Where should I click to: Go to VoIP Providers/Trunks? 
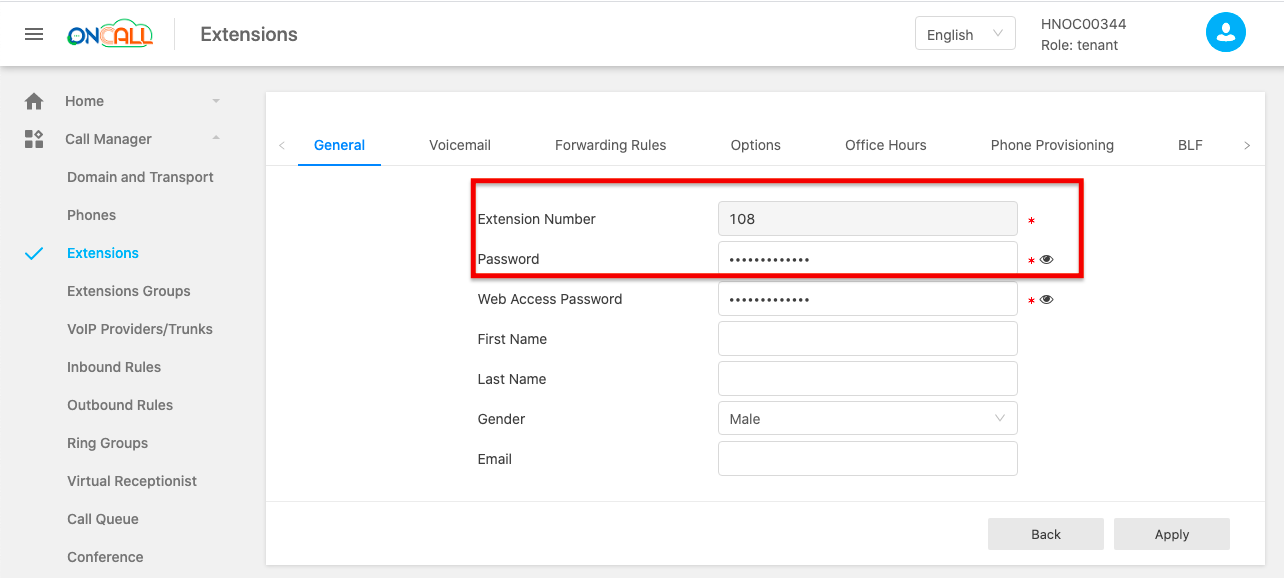140,329
